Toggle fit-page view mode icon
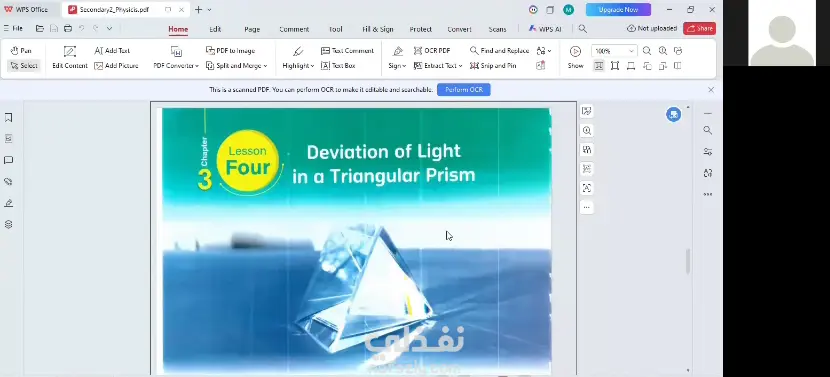Viewport: 830px width, 377px height. (x=615, y=66)
